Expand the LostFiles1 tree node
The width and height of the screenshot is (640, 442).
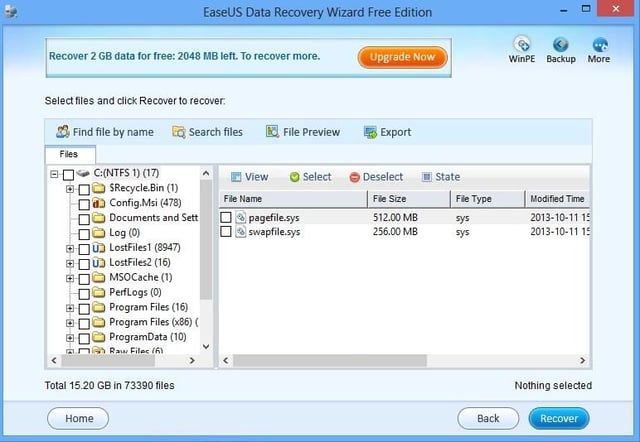coord(70,249)
